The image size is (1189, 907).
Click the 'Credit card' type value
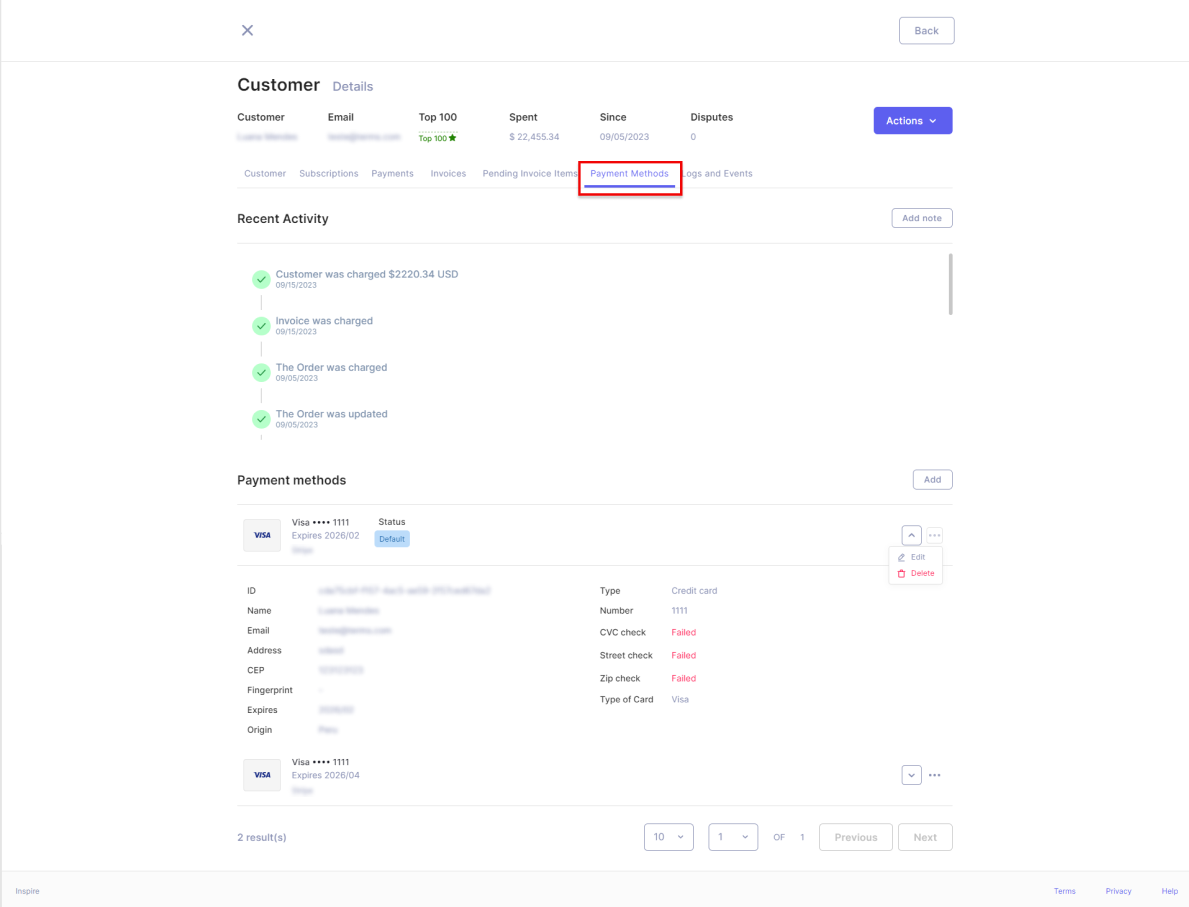pos(694,591)
